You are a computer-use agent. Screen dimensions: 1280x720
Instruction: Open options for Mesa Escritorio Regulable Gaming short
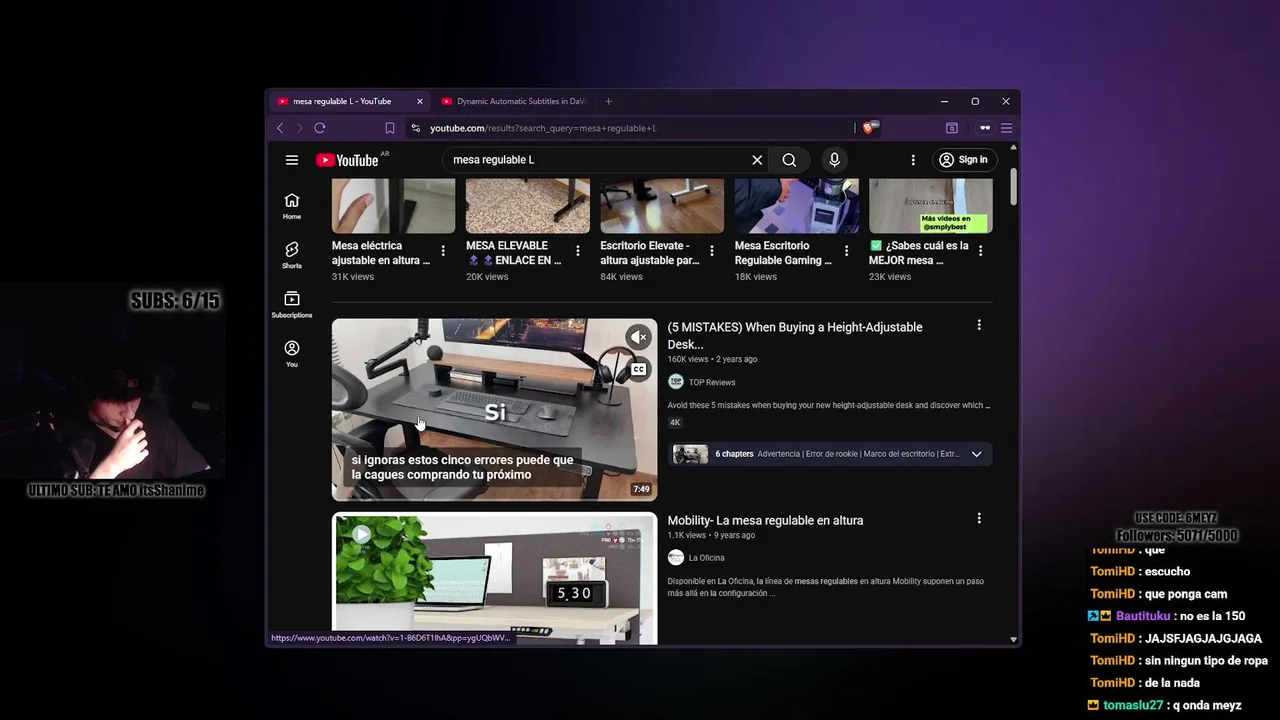coord(846,251)
